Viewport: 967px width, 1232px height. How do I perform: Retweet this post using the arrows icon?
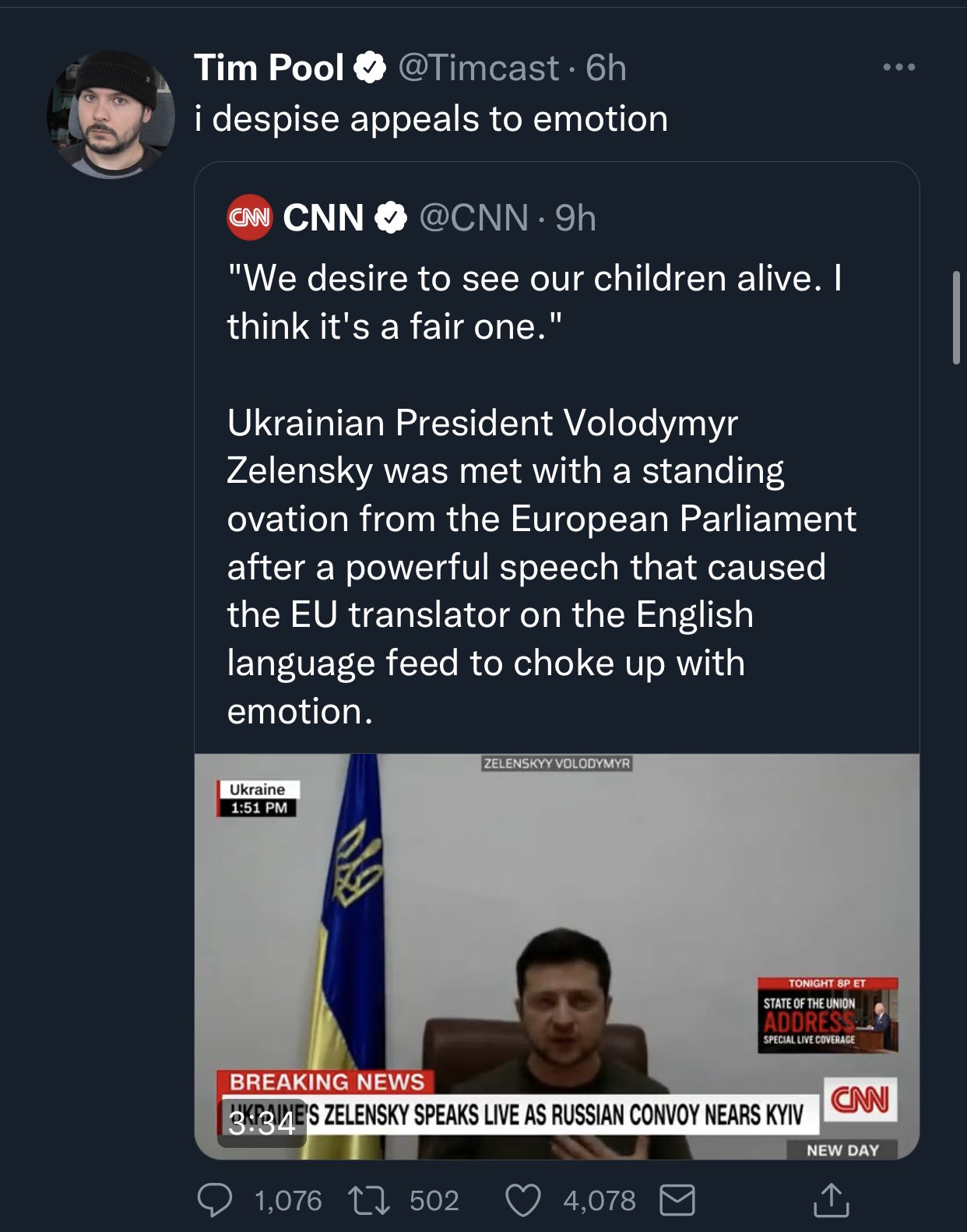tap(370, 1200)
